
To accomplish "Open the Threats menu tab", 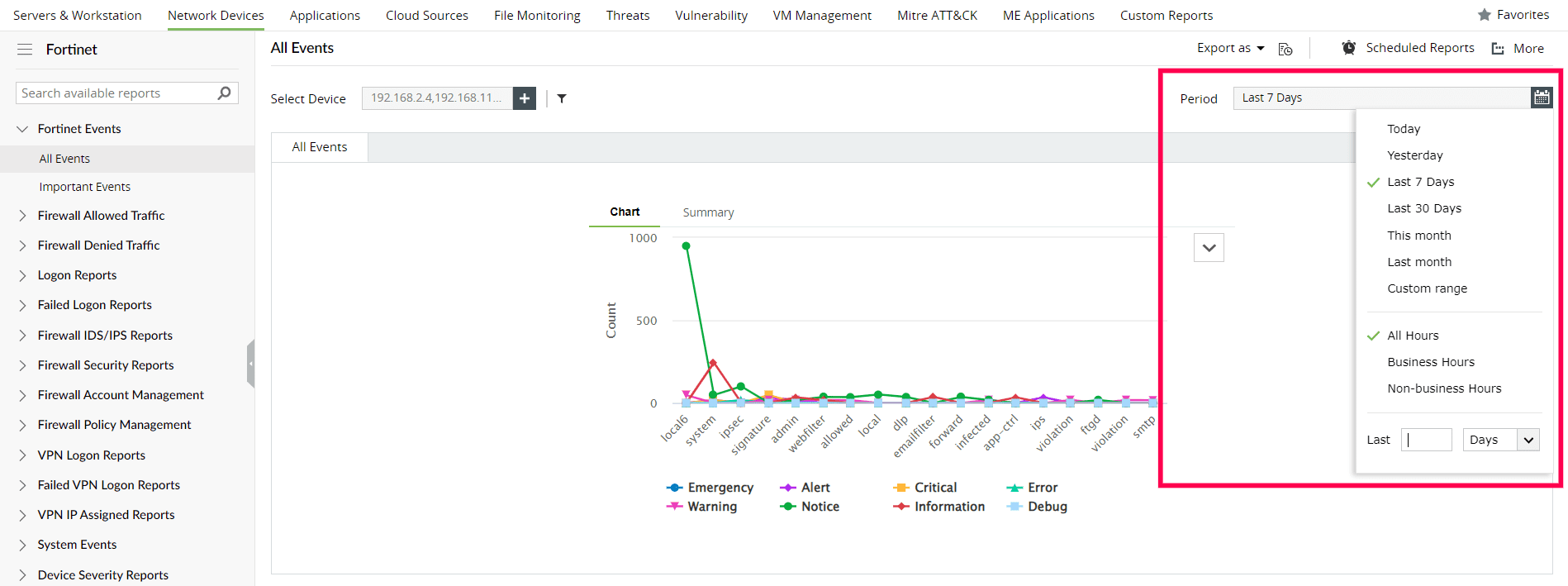I will click(x=628, y=16).
